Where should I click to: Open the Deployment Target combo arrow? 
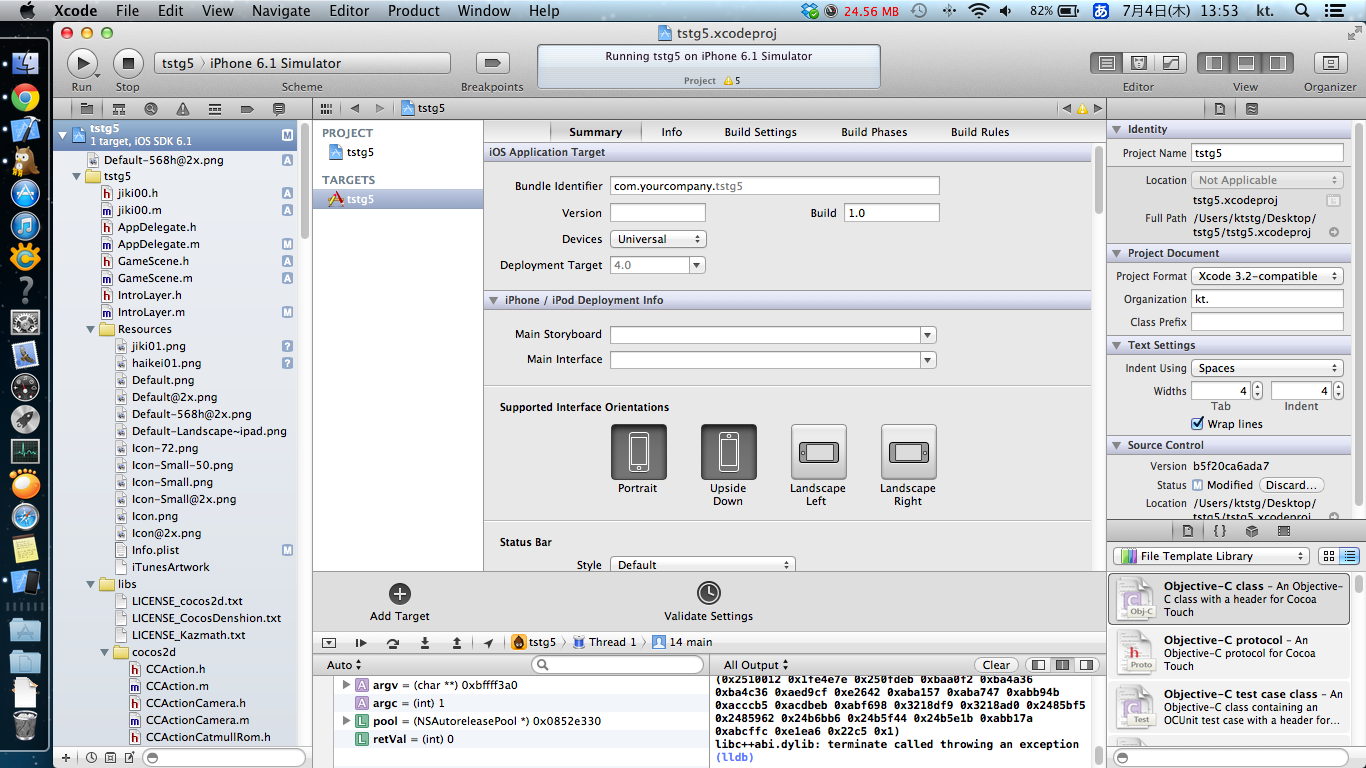[x=697, y=265]
